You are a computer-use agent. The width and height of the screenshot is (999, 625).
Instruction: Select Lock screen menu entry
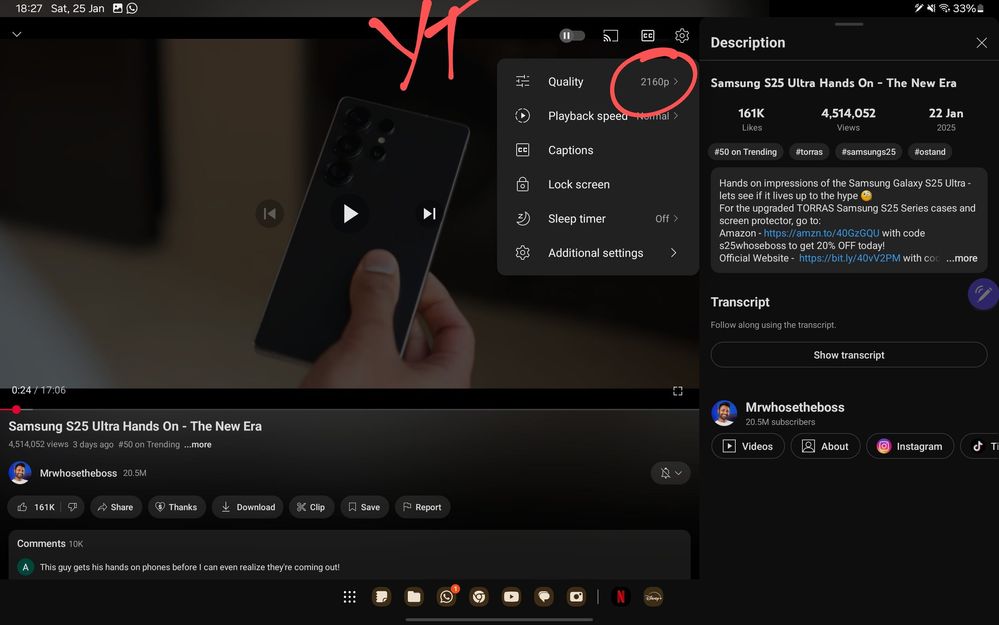pos(598,184)
